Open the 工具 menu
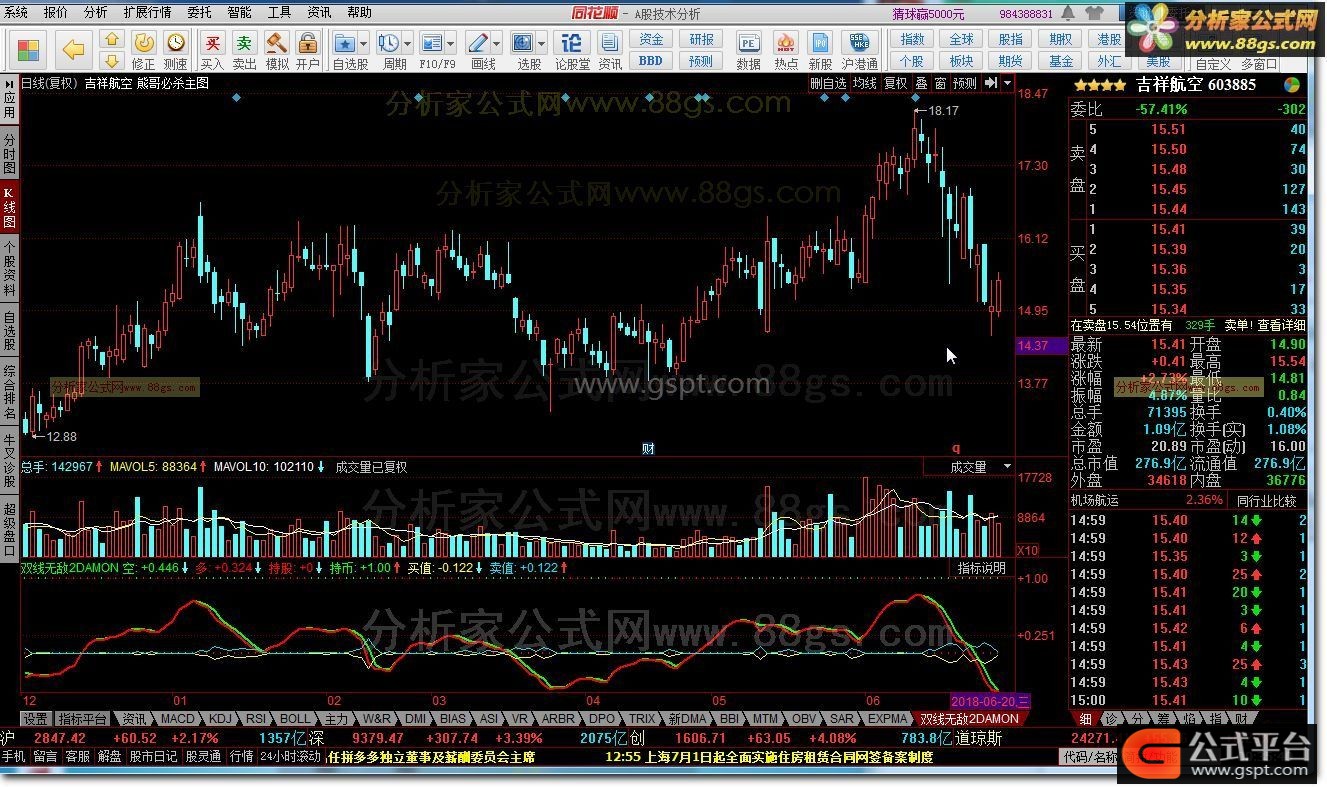This screenshot has height=787, width=1327. pyautogui.click(x=279, y=13)
